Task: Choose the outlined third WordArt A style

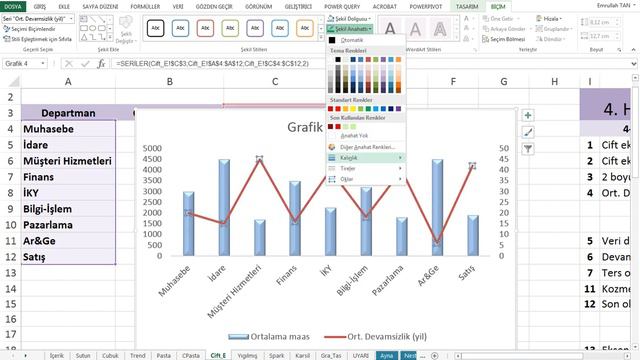Action: click(440, 29)
